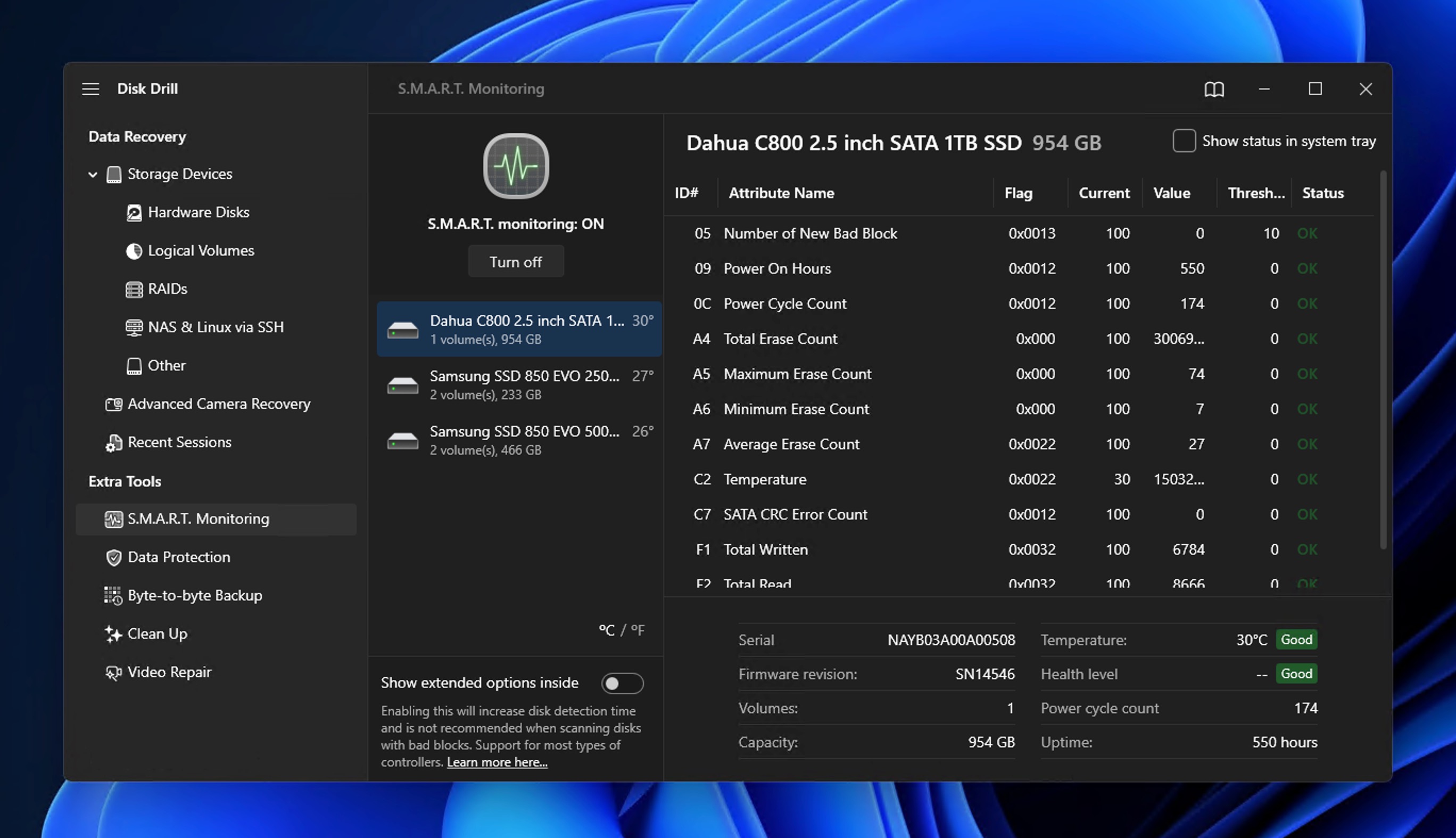Click serial number NAYB03A00A00508
This screenshot has width=1456, height=838.
click(951, 640)
